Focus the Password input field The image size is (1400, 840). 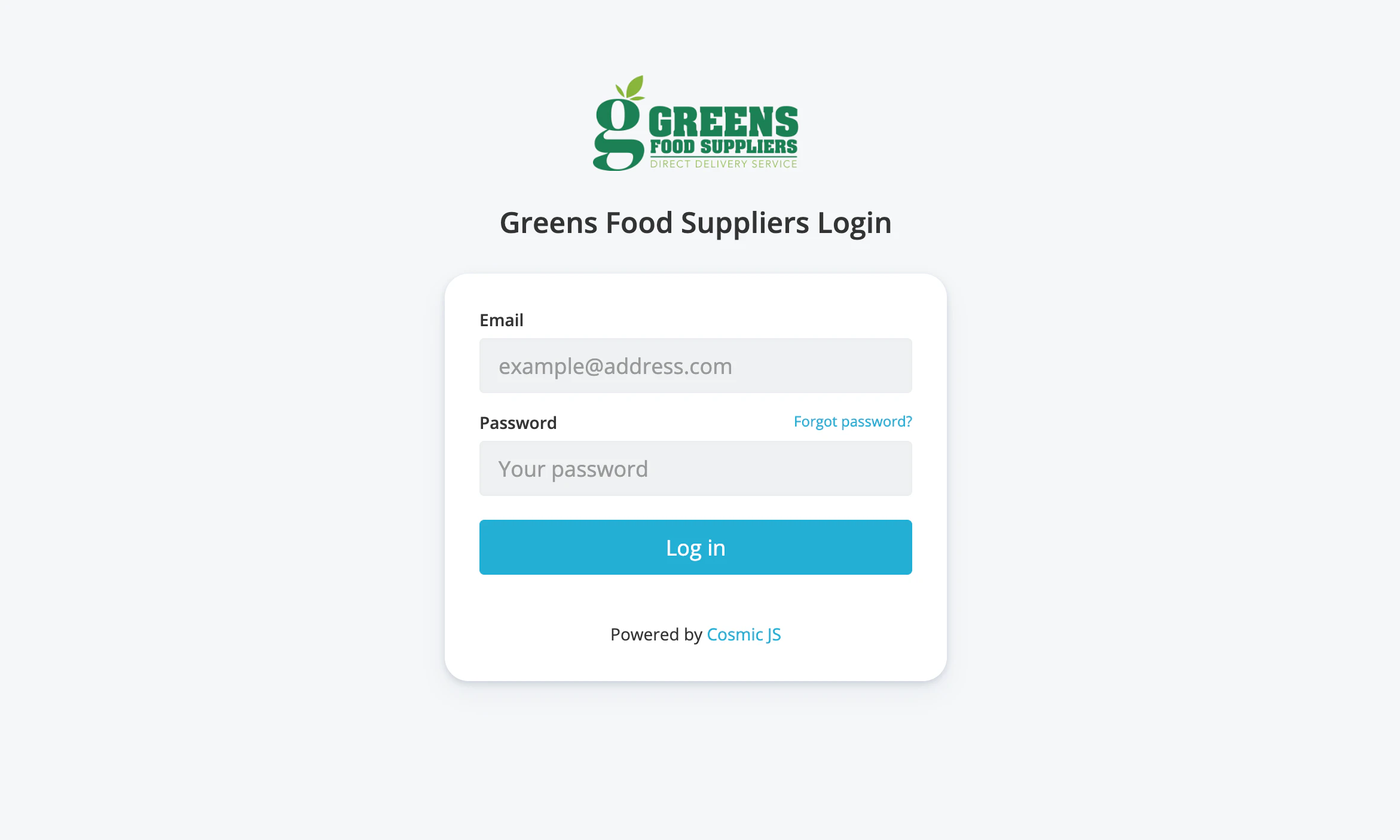tap(696, 468)
